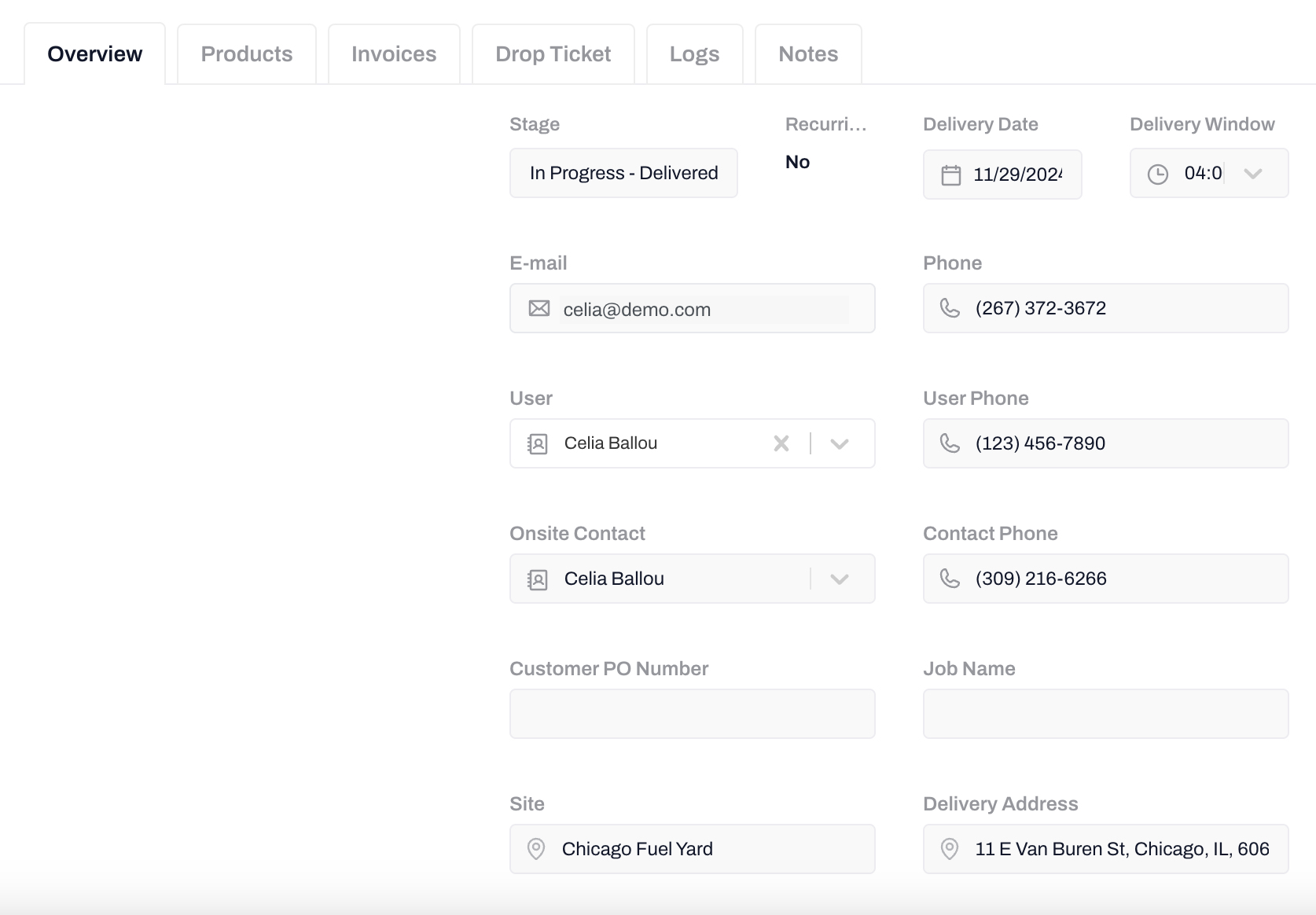Click the phone icon in Phone field

coord(950,308)
